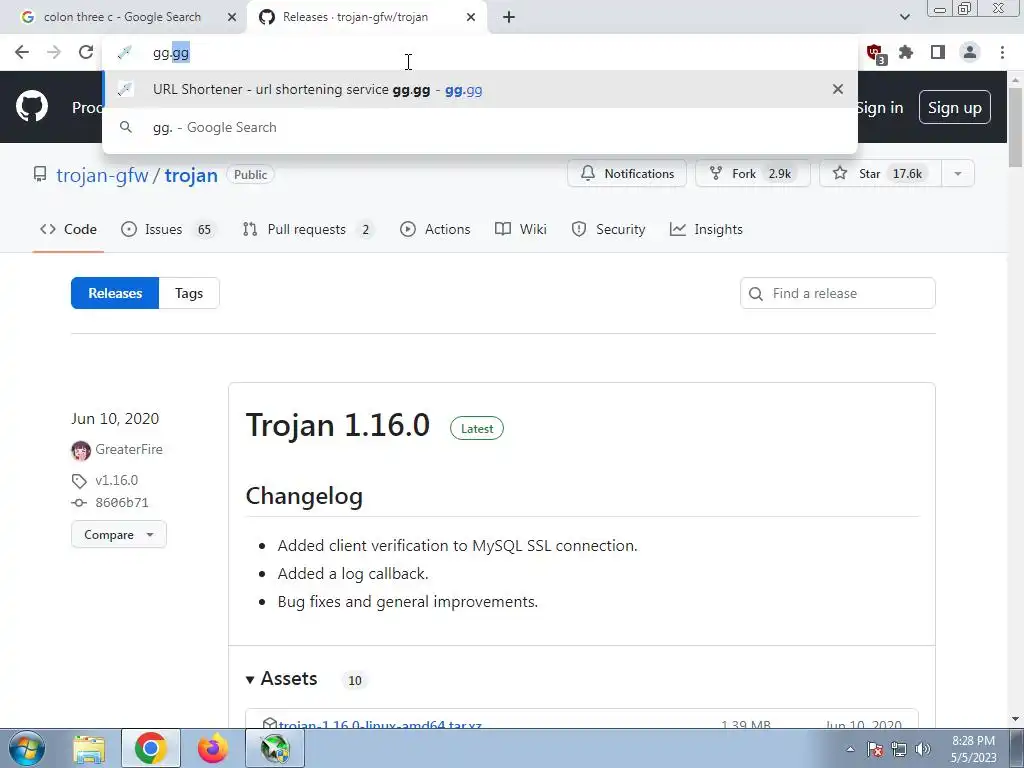Viewport: 1024px width, 768px height.
Task: Click the Fork button
Action: tap(752, 174)
